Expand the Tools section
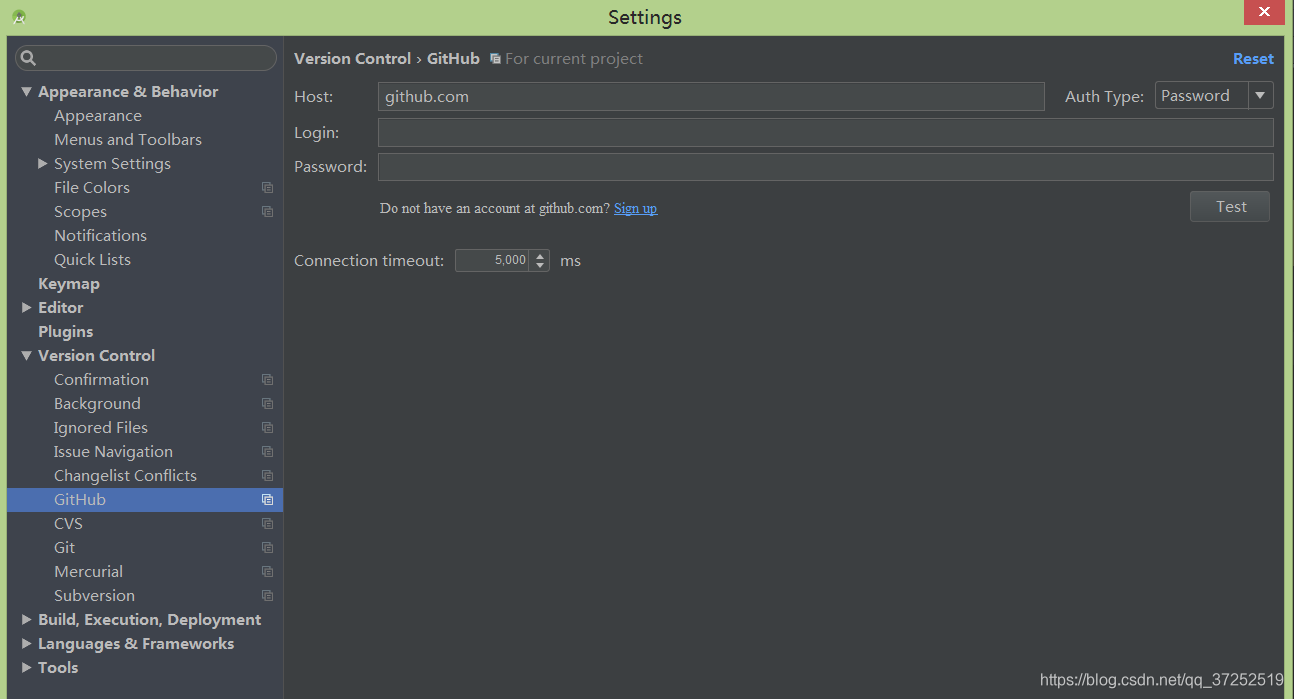Image resolution: width=1294 pixels, height=699 pixels. (26, 667)
